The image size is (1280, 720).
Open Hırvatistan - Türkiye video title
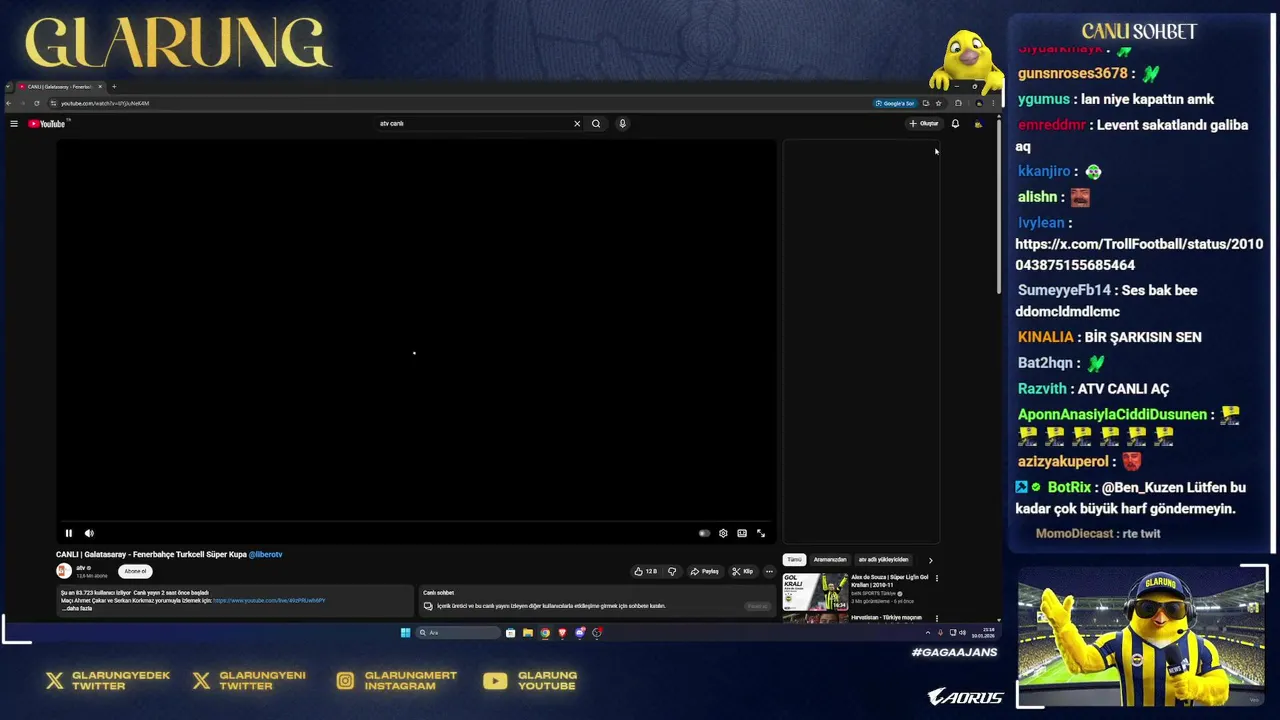(886, 617)
